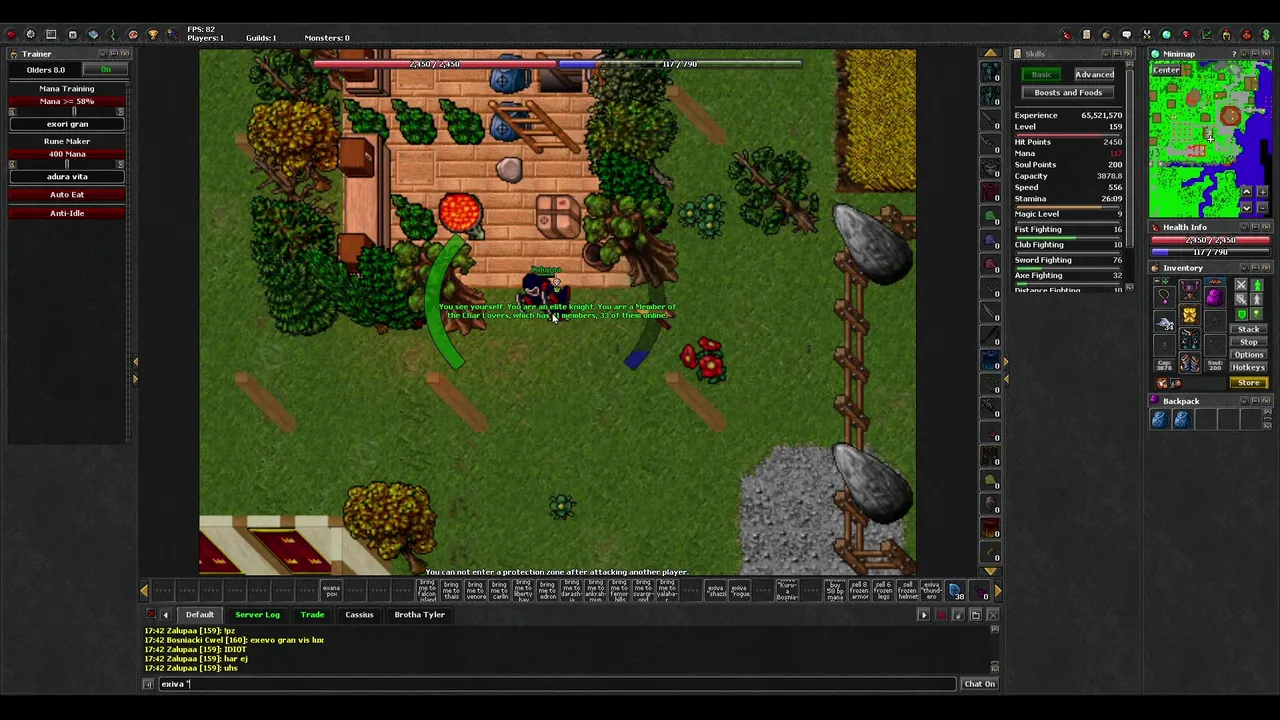Toggle the PvP skull mode in Inventory
Image resolution: width=1280 pixels, height=720 pixels.
[x=1257, y=314]
